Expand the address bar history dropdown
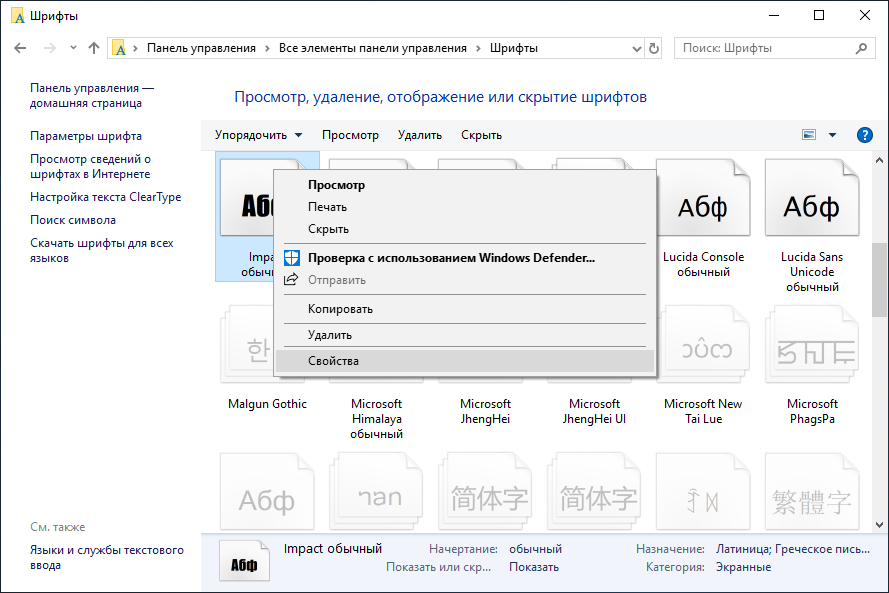This screenshot has width=889, height=593. point(637,49)
